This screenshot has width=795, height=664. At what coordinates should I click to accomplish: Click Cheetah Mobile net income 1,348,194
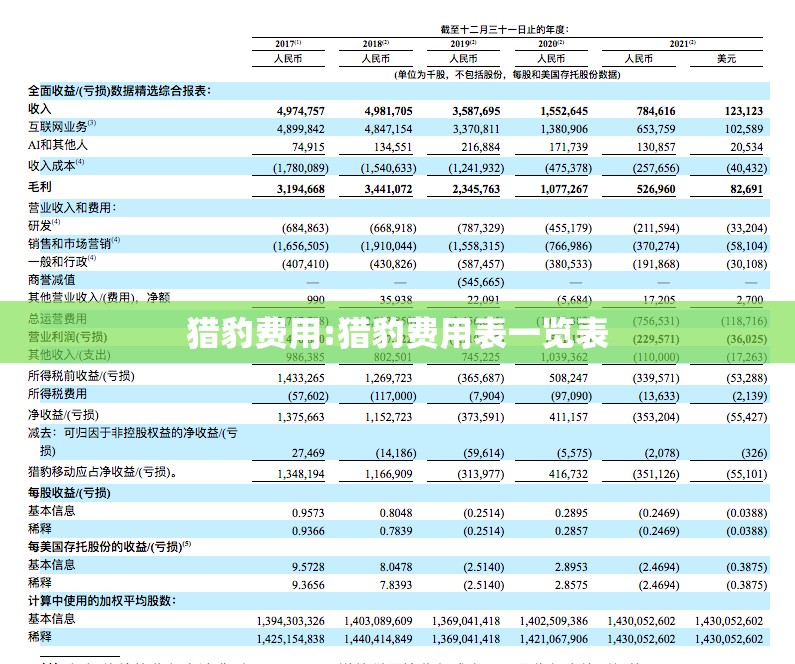[301, 474]
